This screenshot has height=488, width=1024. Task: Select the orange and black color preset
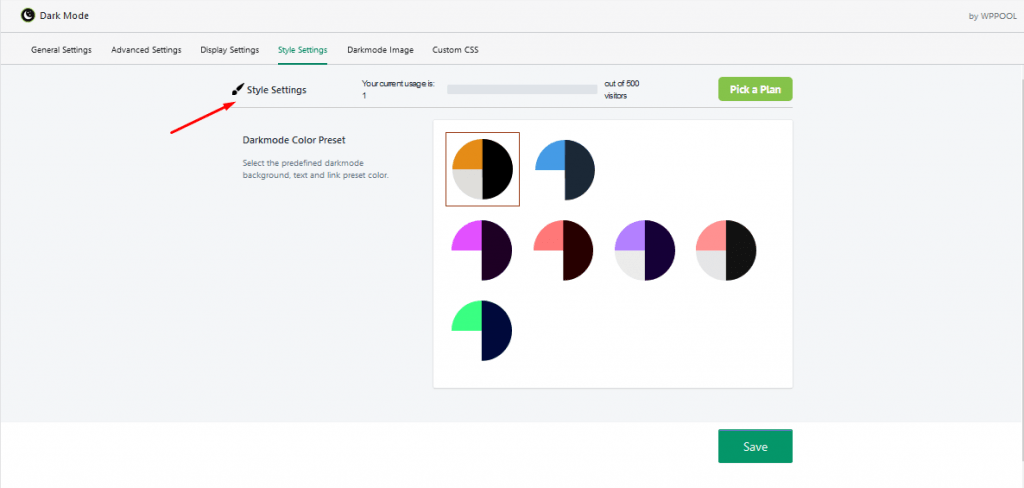coord(483,169)
